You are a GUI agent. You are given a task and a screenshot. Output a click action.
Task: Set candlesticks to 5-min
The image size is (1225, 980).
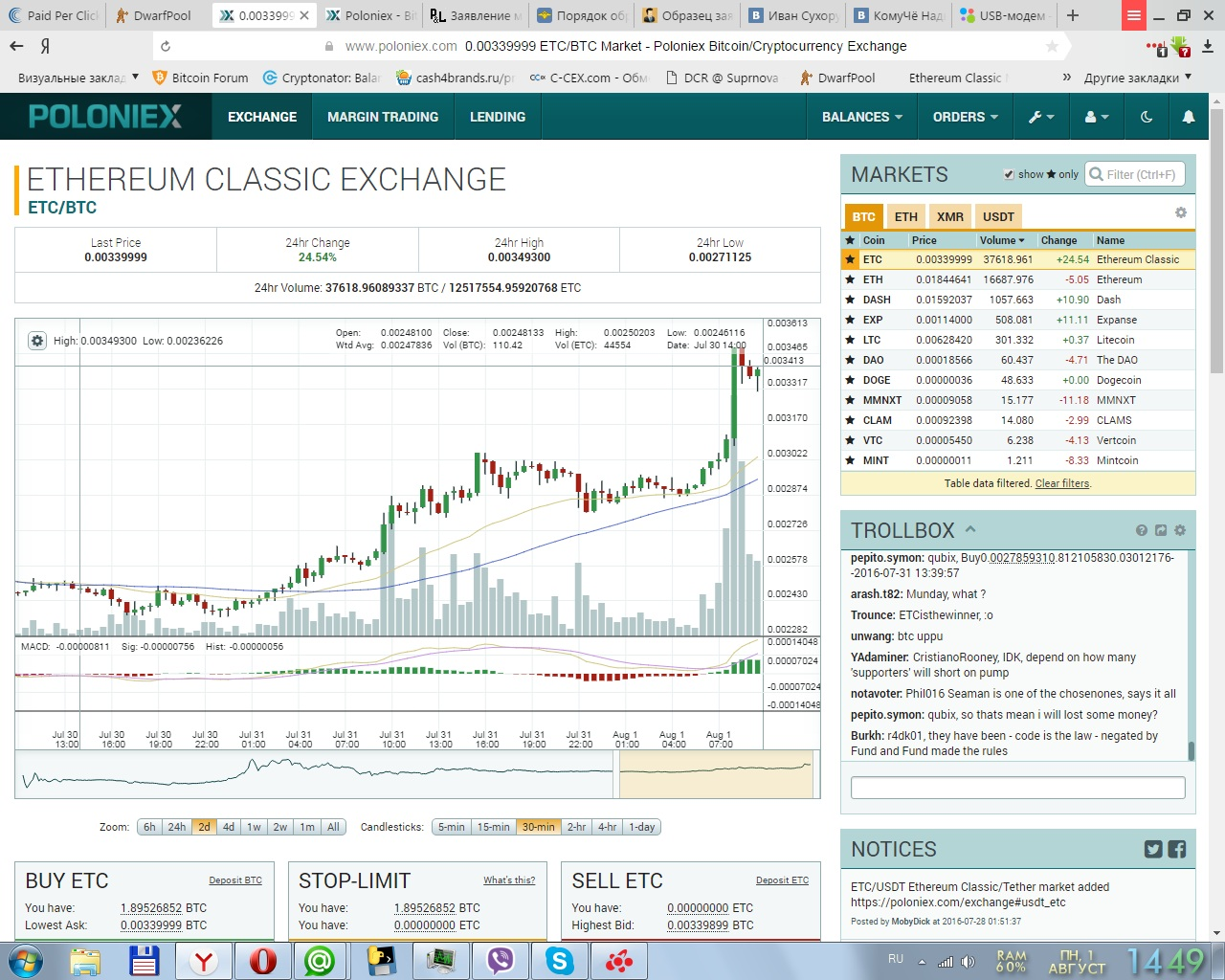[x=451, y=827]
